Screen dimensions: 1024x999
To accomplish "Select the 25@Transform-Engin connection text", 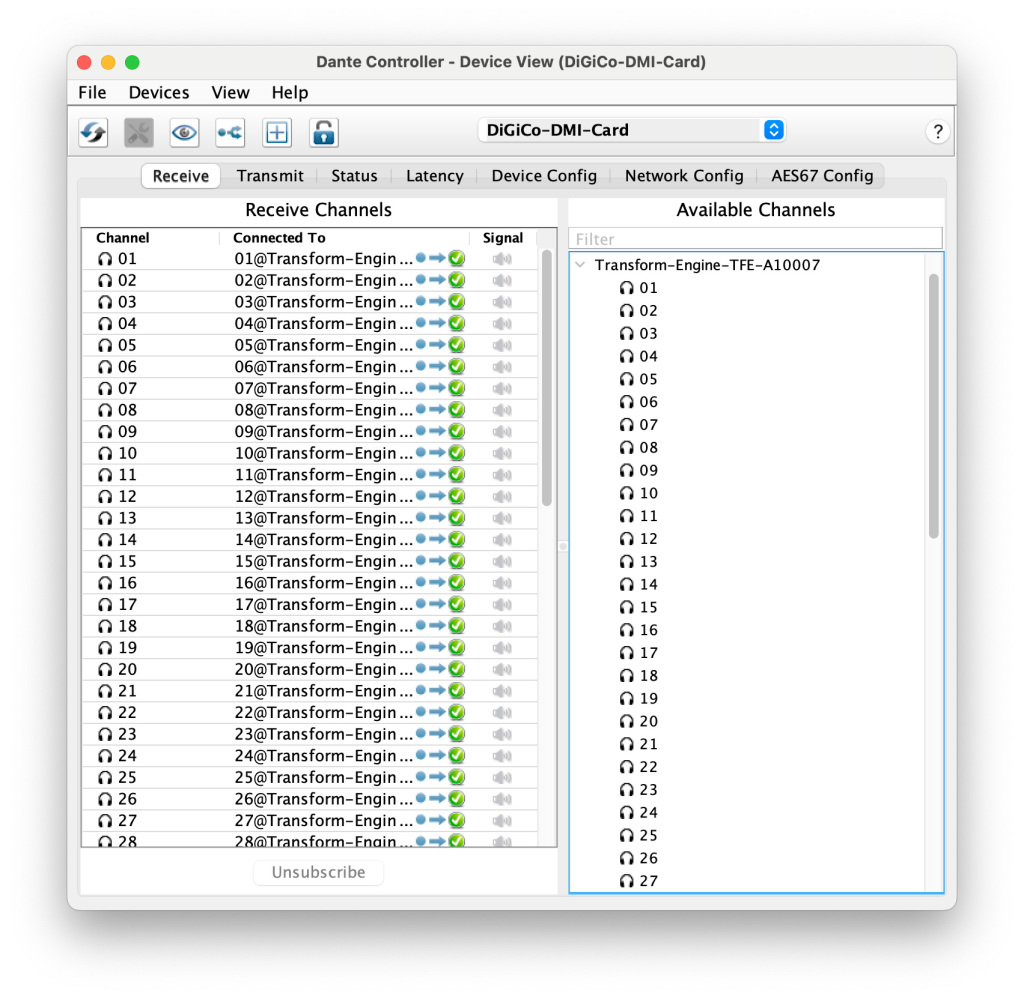I will (x=323, y=777).
